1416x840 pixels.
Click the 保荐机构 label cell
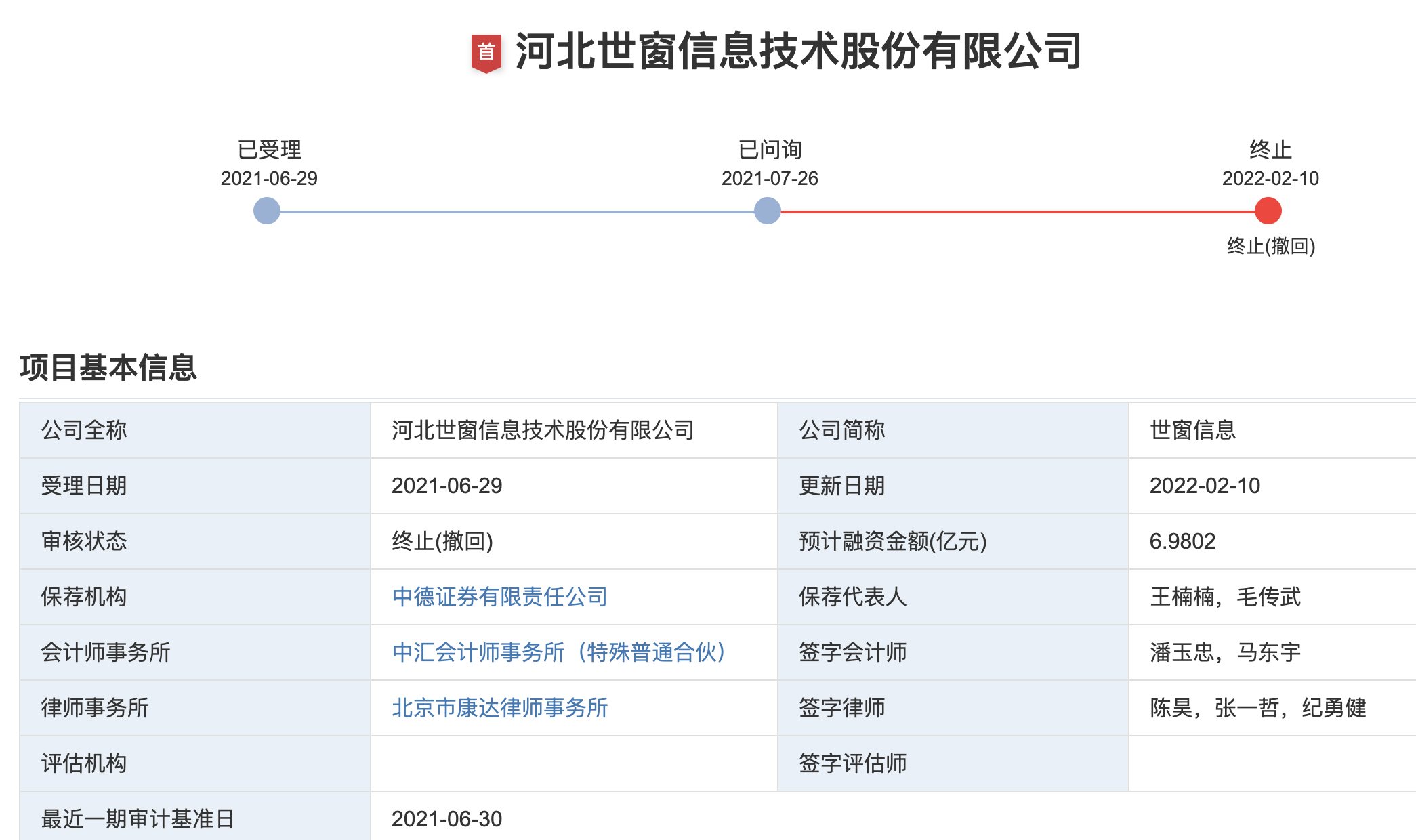pos(195,597)
